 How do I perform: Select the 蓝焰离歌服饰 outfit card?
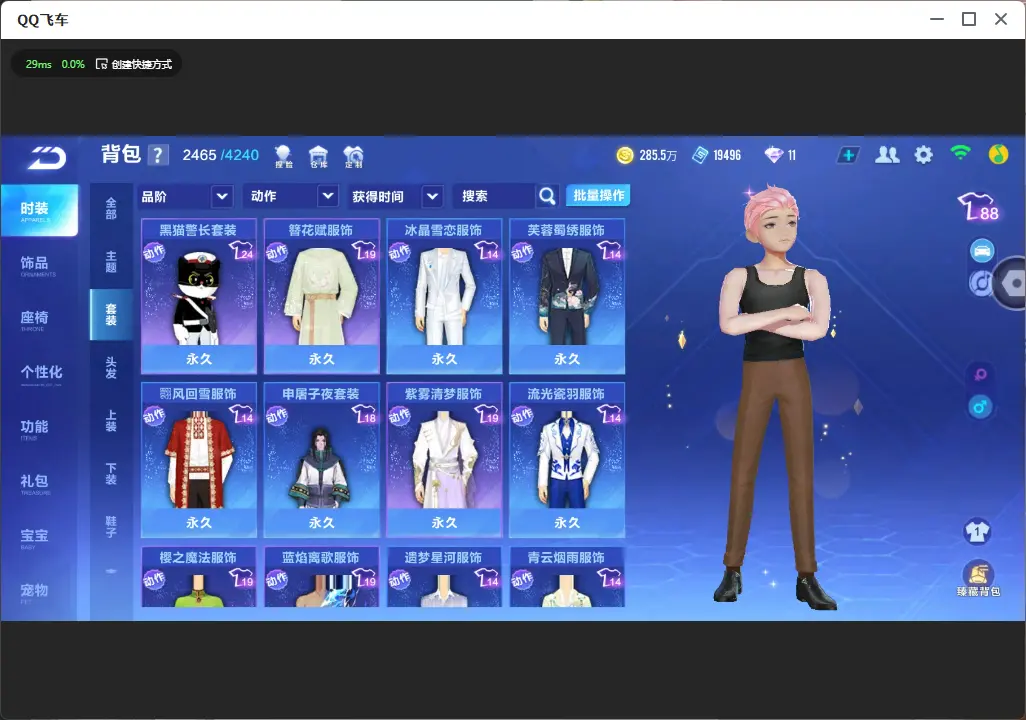point(321,577)
